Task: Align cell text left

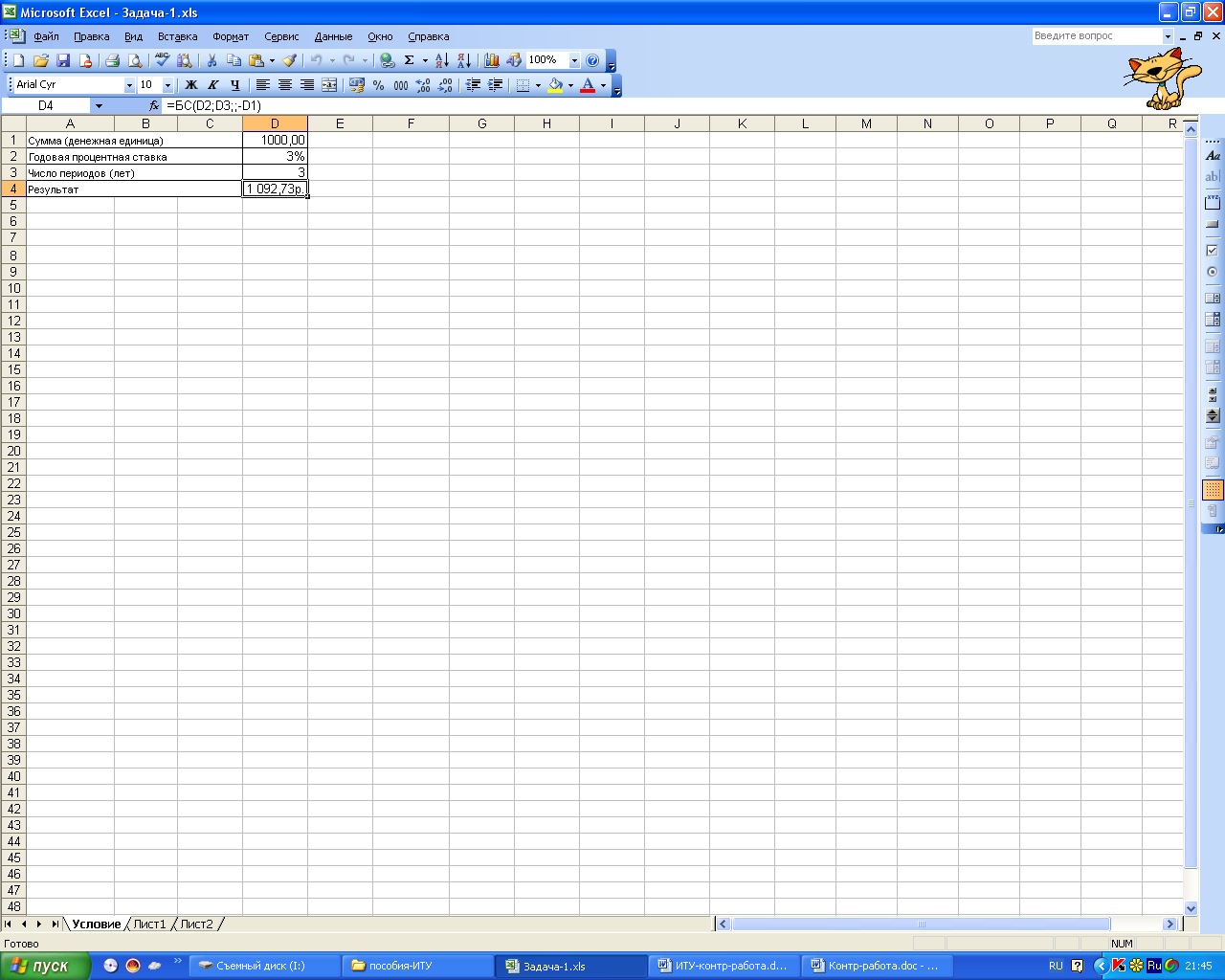Action: 262,85
